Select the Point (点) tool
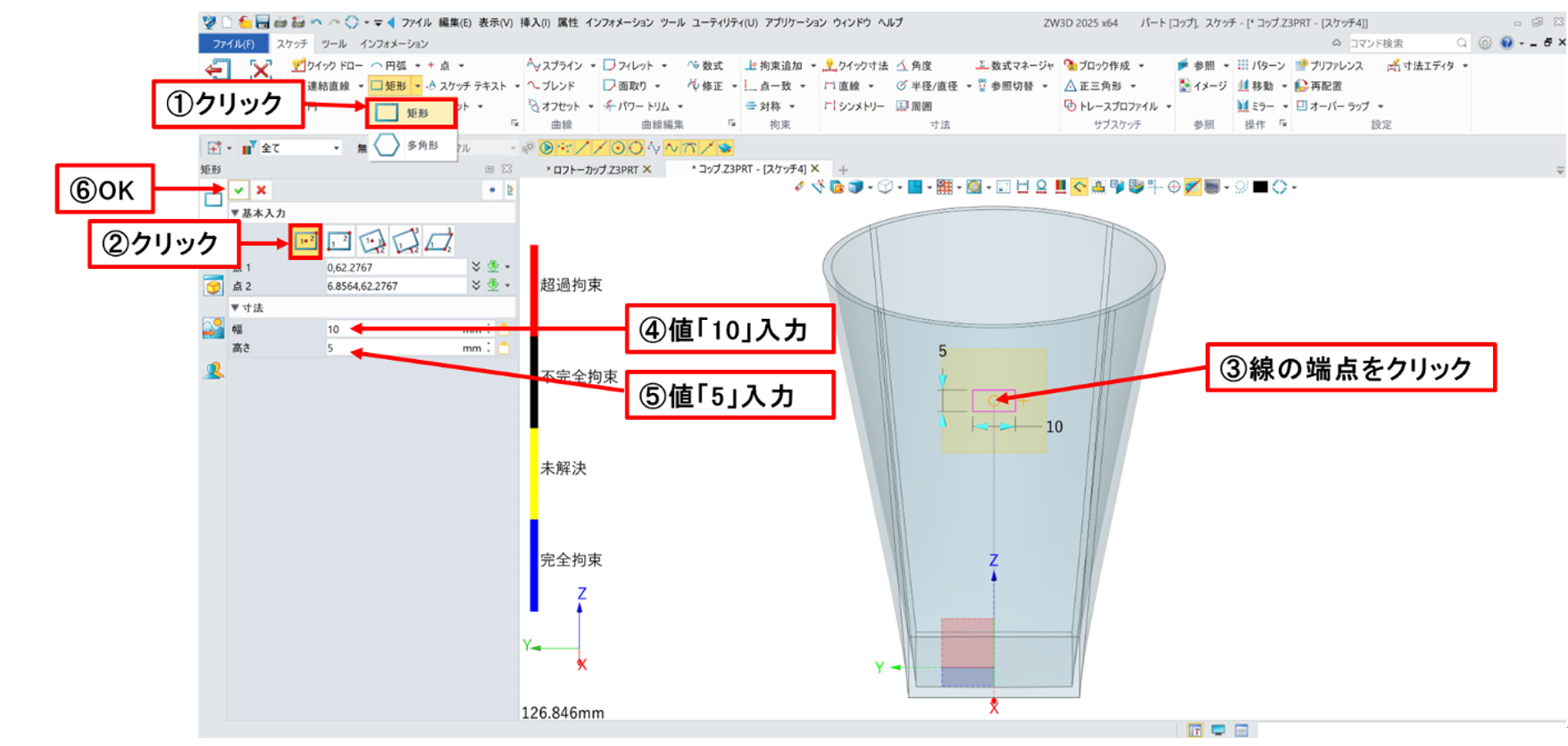This screenshot has height=746, width=1568. (x=439, y=65)
